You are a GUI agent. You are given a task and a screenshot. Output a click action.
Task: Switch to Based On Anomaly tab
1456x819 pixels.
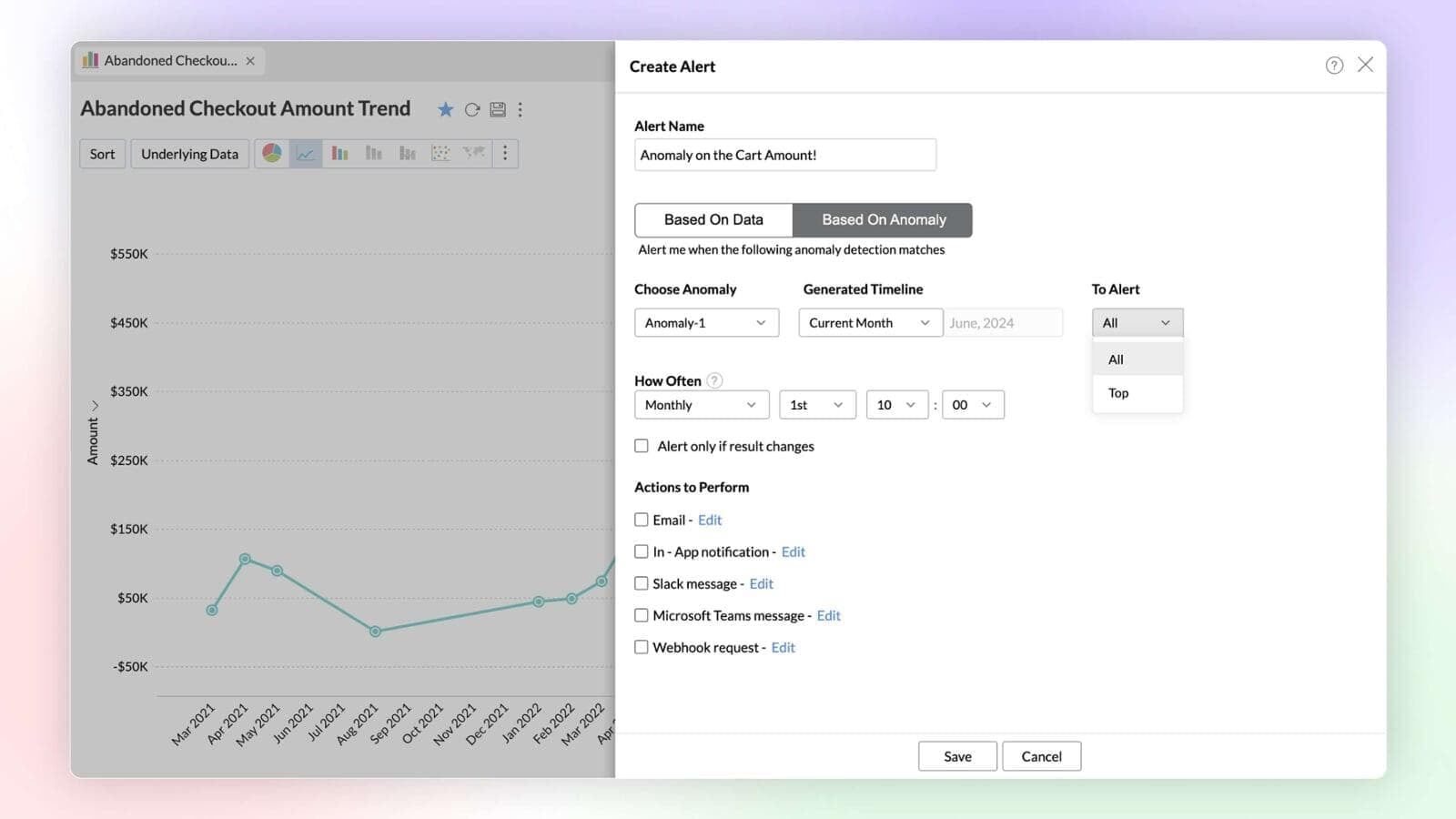coord(883,220)
